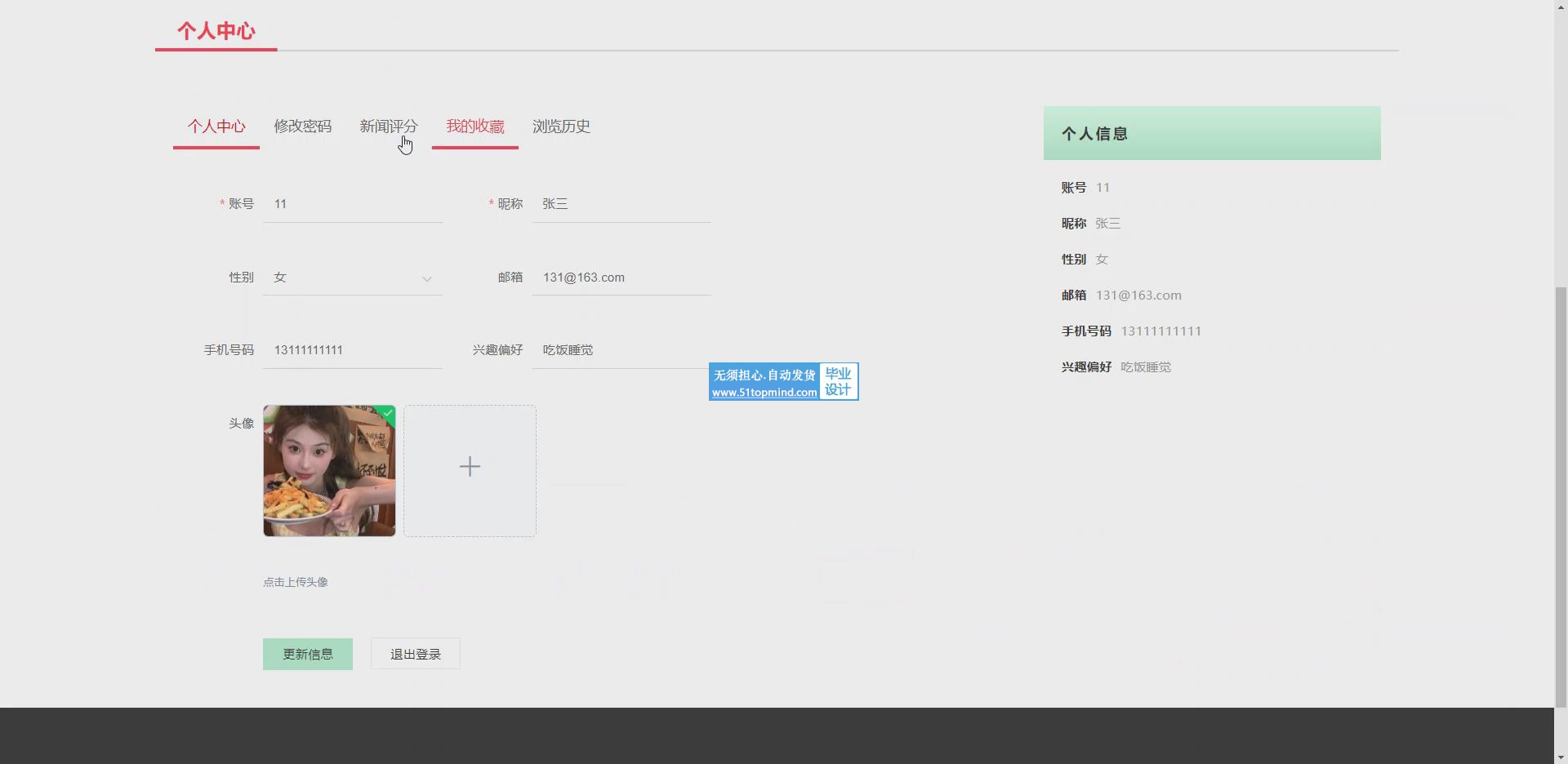
Task: Open the 新闻评分 tab
Action: tap(389, 127)
